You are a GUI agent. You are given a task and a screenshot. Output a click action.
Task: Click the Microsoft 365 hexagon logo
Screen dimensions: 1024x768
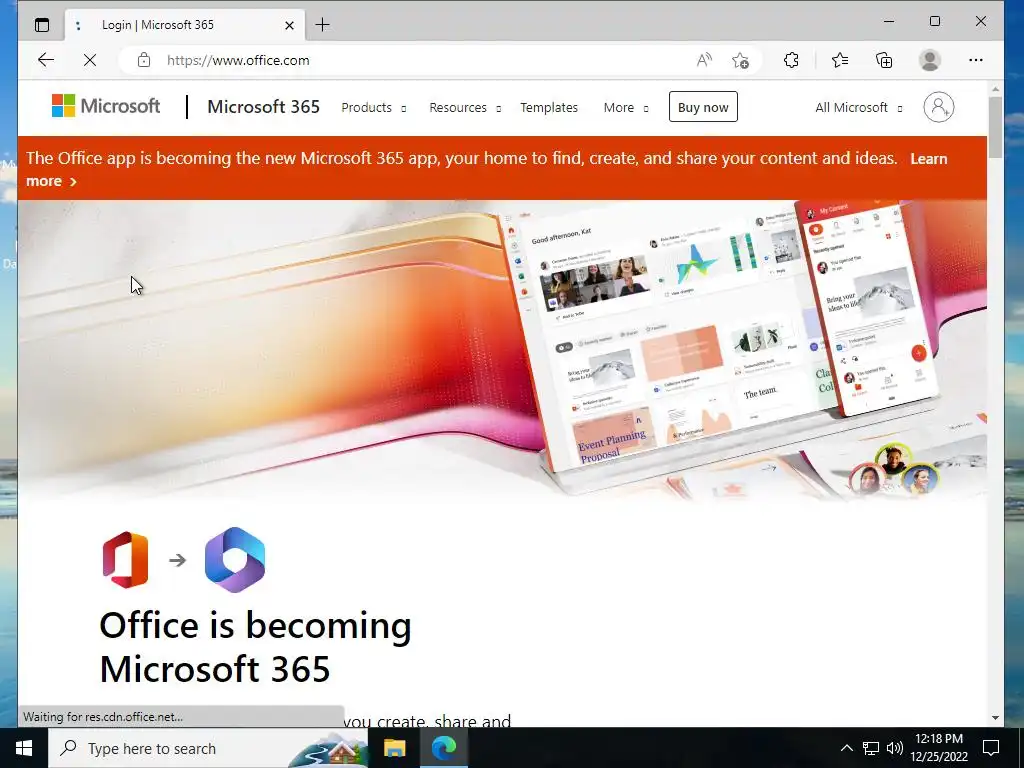[234, 560]
